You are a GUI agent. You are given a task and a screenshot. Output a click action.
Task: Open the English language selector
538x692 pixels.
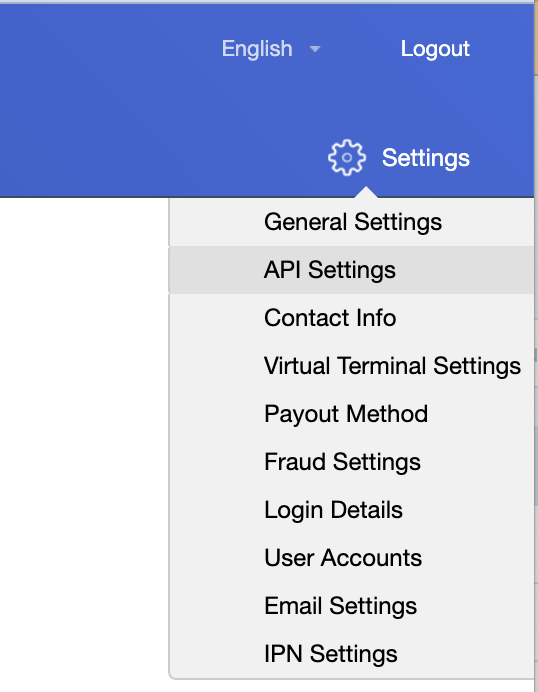pyautogui.click(x=257, y=49)
